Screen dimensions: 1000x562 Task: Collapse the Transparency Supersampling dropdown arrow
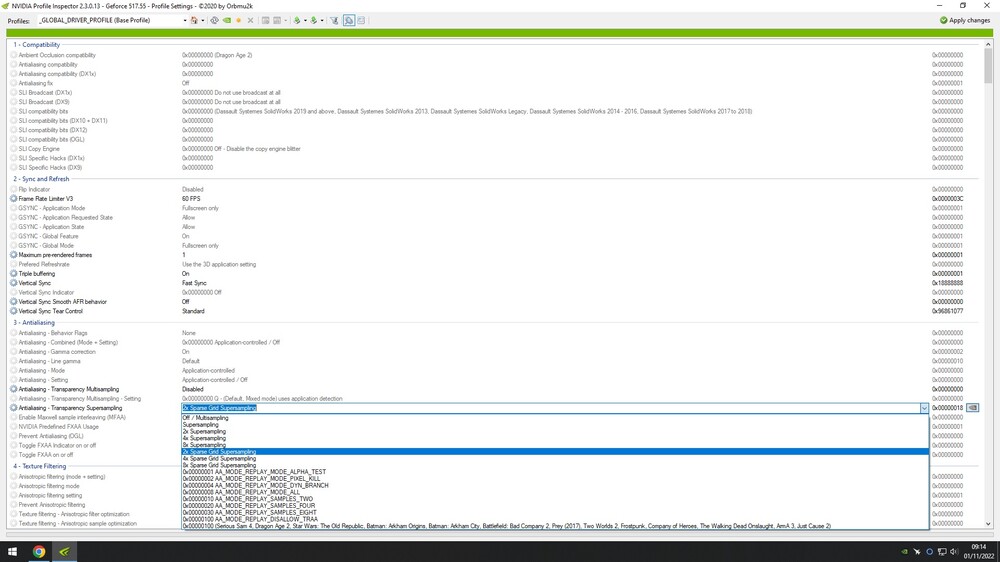(x=924, y=408)
